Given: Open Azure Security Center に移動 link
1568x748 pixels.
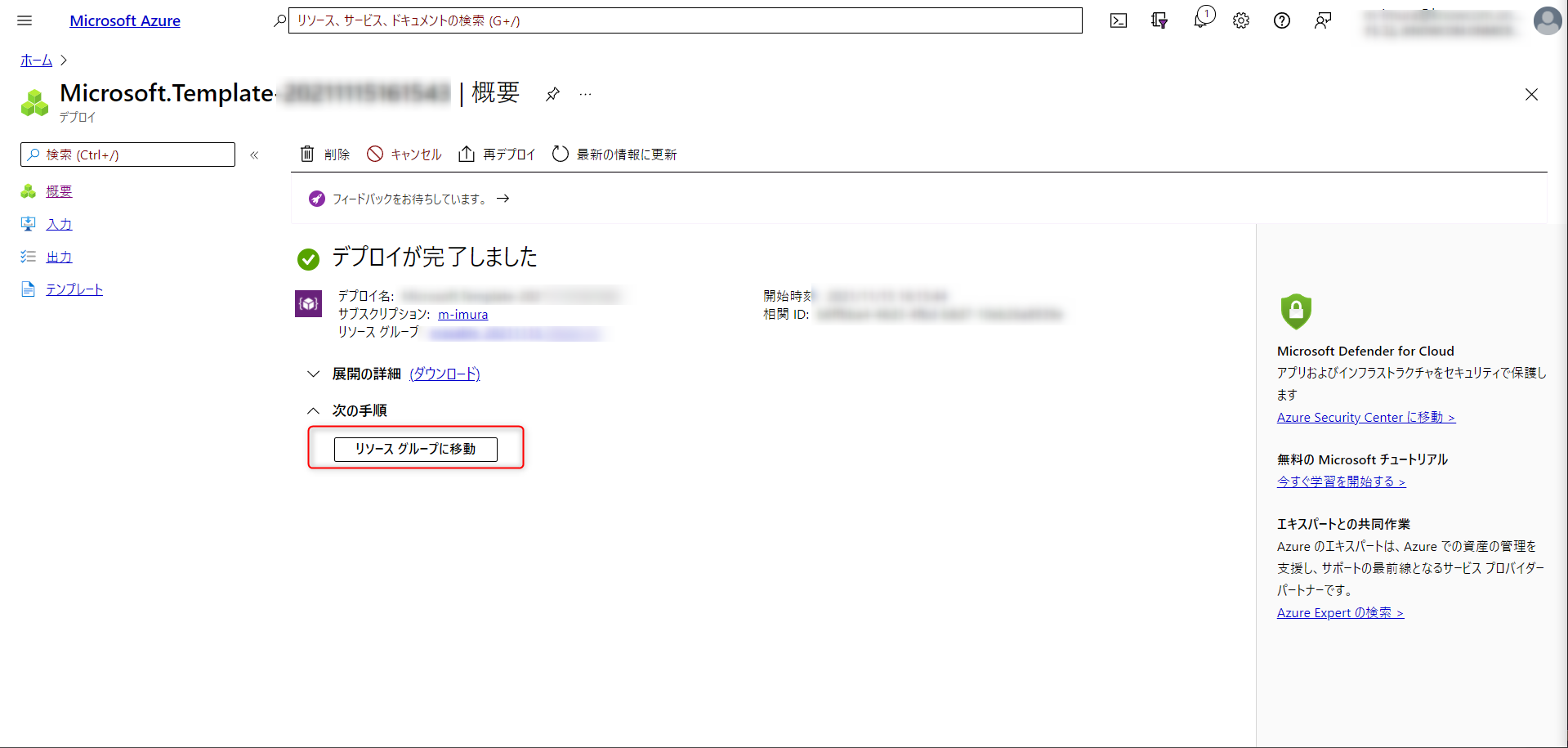Looking at the screenshot, I should tap(1366, 418).
